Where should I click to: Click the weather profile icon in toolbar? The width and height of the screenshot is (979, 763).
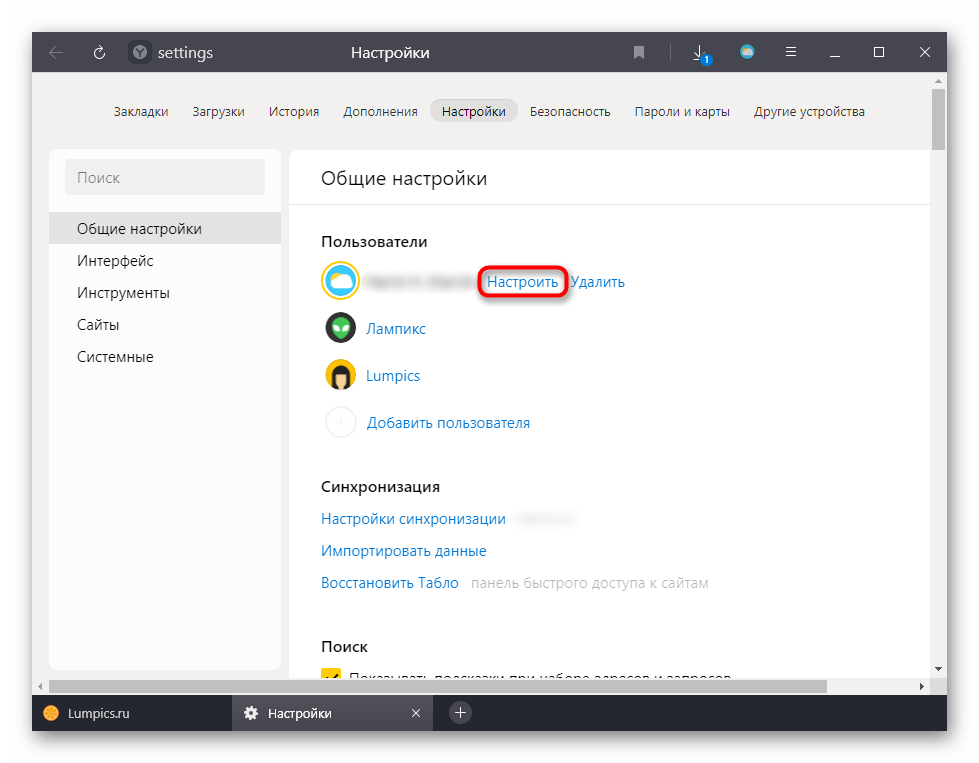(747, 52)
